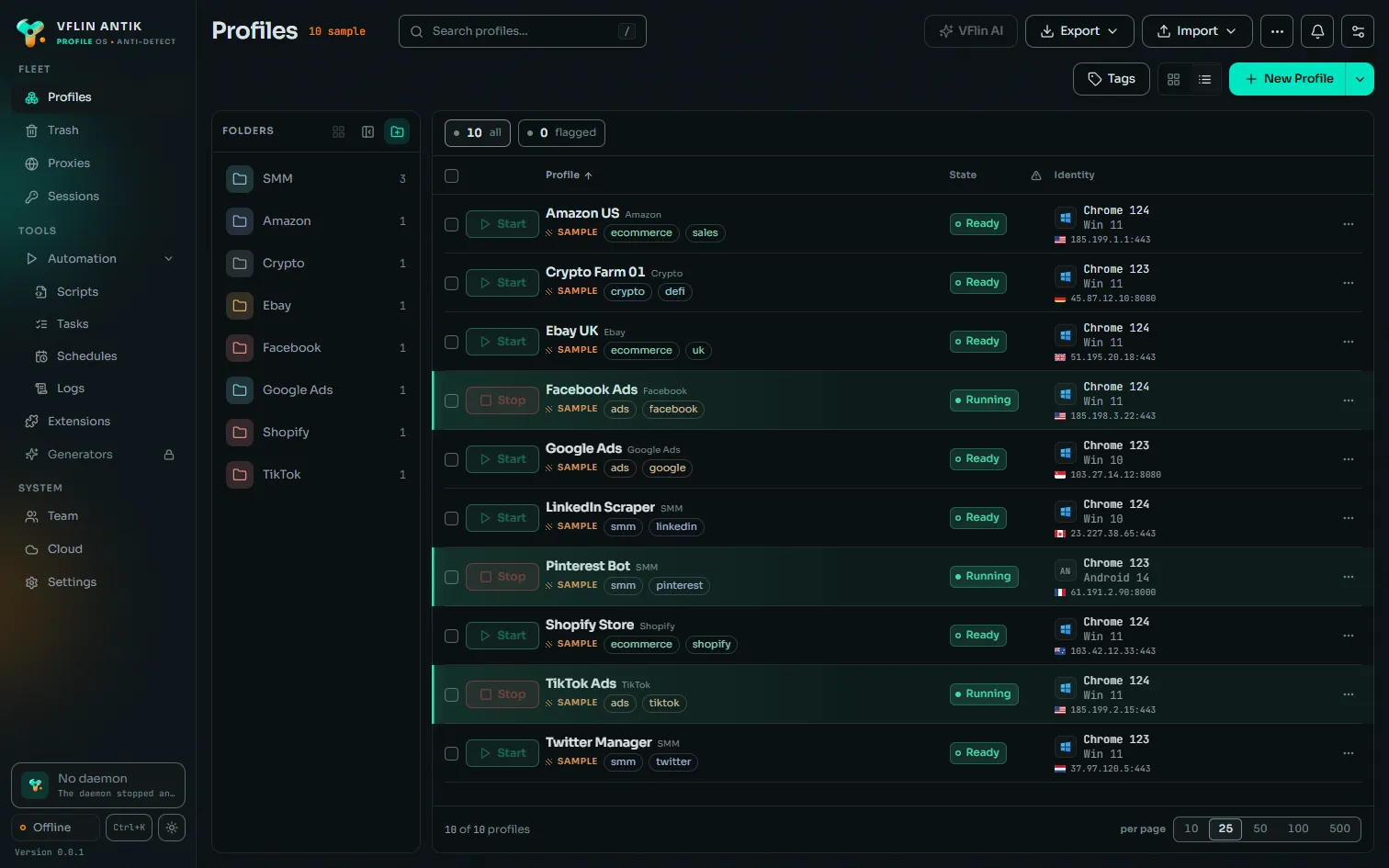The width and height of the screenshot is (1389, 868).
Task: Open row menu for Crypto Farm 01 profile
Action: pos(1348,283)
